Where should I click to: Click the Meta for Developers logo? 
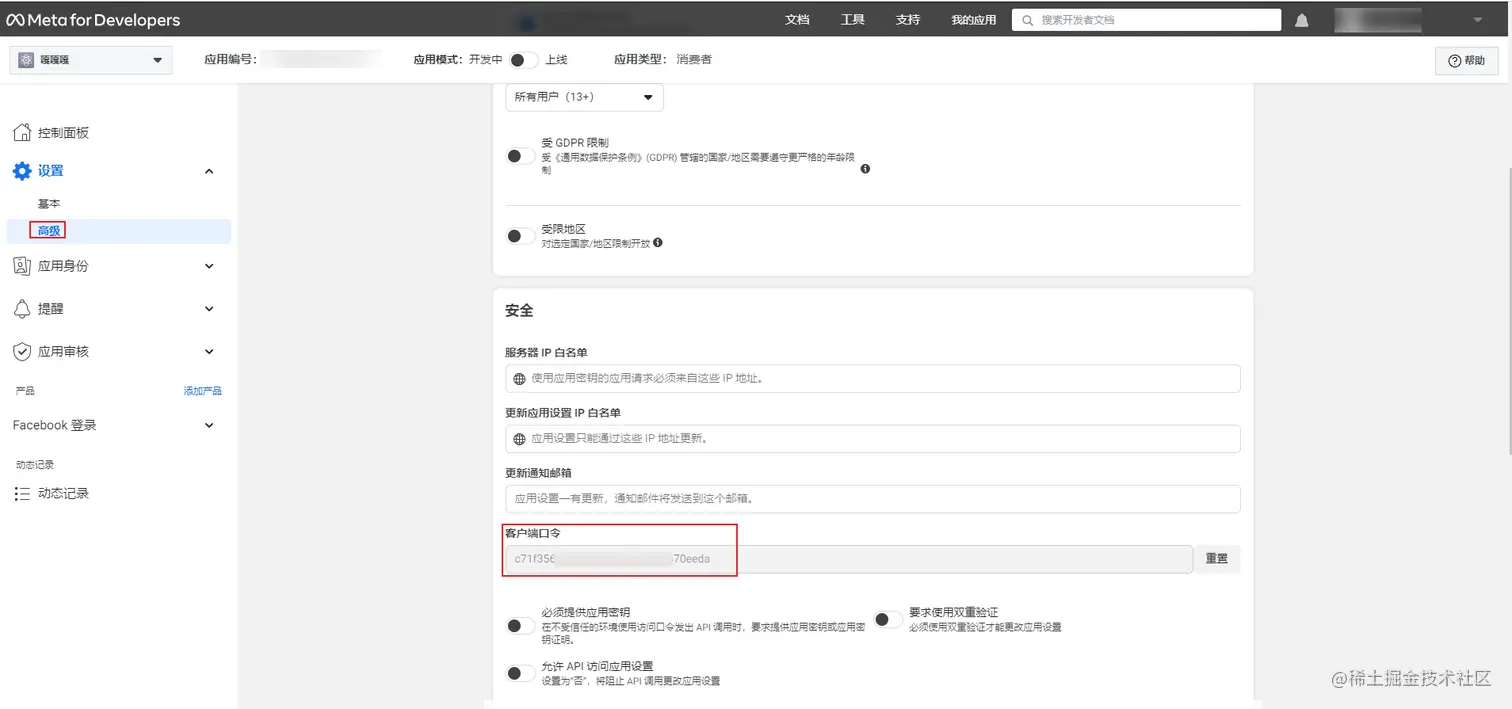coord(93,20)
